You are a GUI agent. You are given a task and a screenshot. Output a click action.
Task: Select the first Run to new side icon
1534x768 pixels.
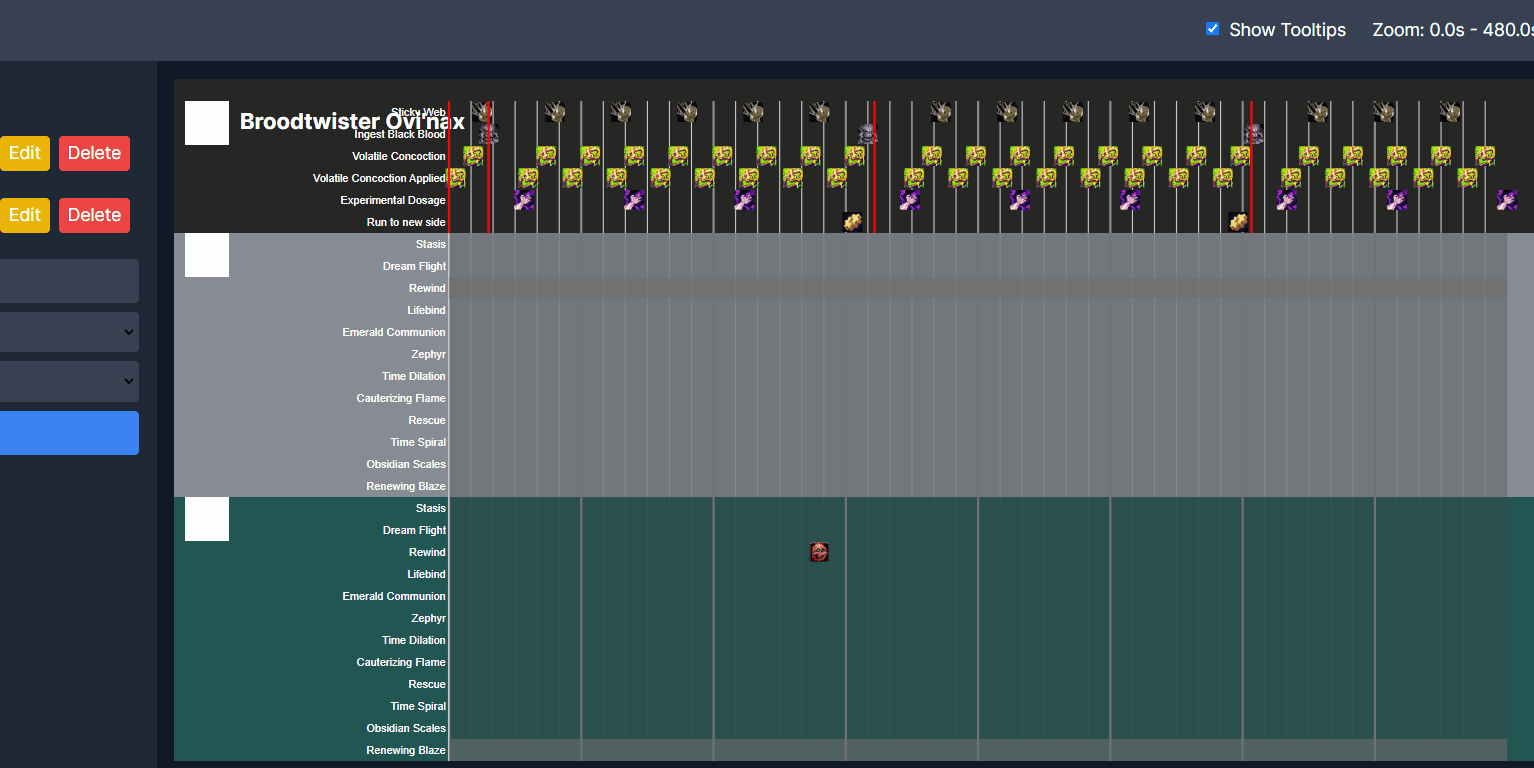(x=853, y=222)
